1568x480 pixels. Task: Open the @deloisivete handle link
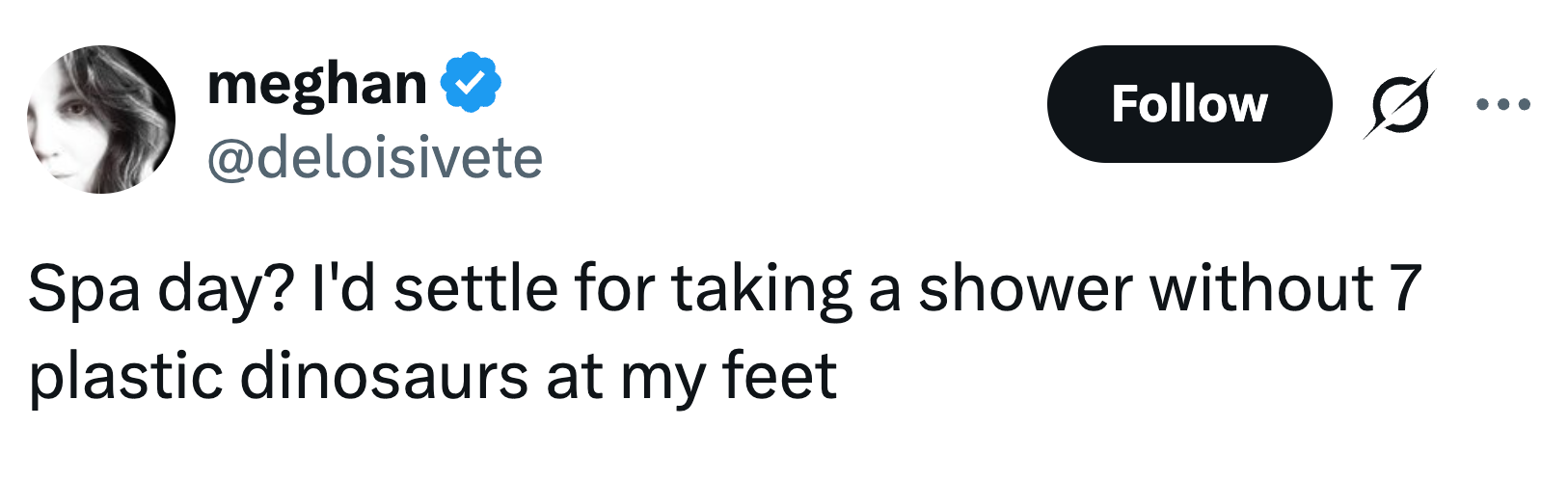point(374,158)
